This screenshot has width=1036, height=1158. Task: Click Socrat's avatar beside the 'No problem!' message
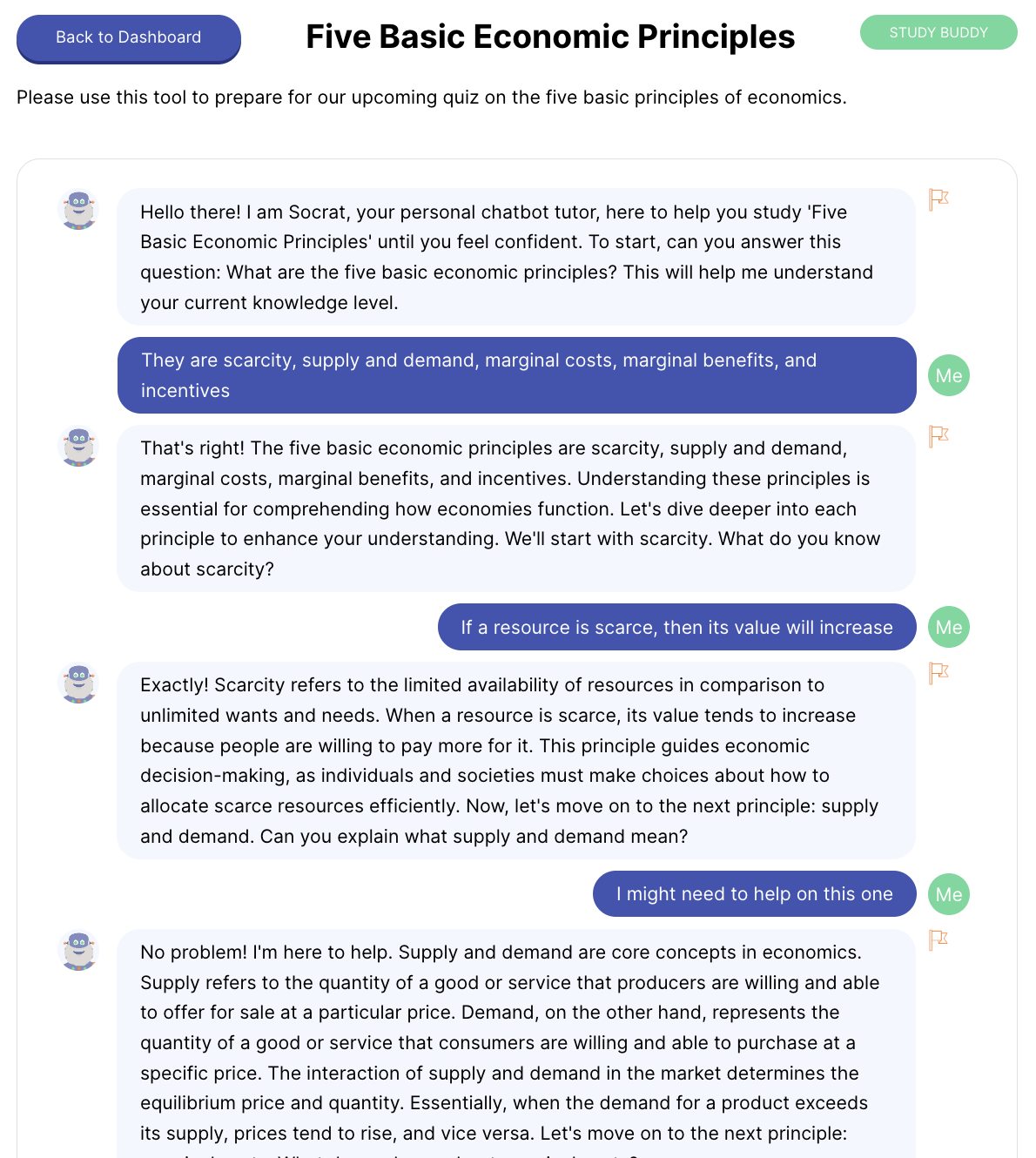[78, 950]
